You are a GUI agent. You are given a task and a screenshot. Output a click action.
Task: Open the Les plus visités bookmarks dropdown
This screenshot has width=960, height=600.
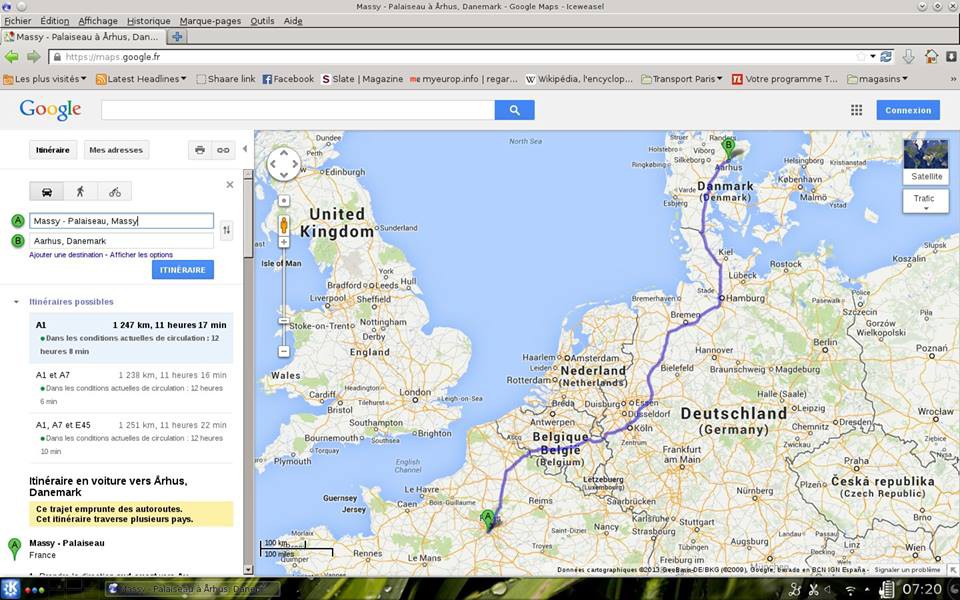(x=45, y=79)
